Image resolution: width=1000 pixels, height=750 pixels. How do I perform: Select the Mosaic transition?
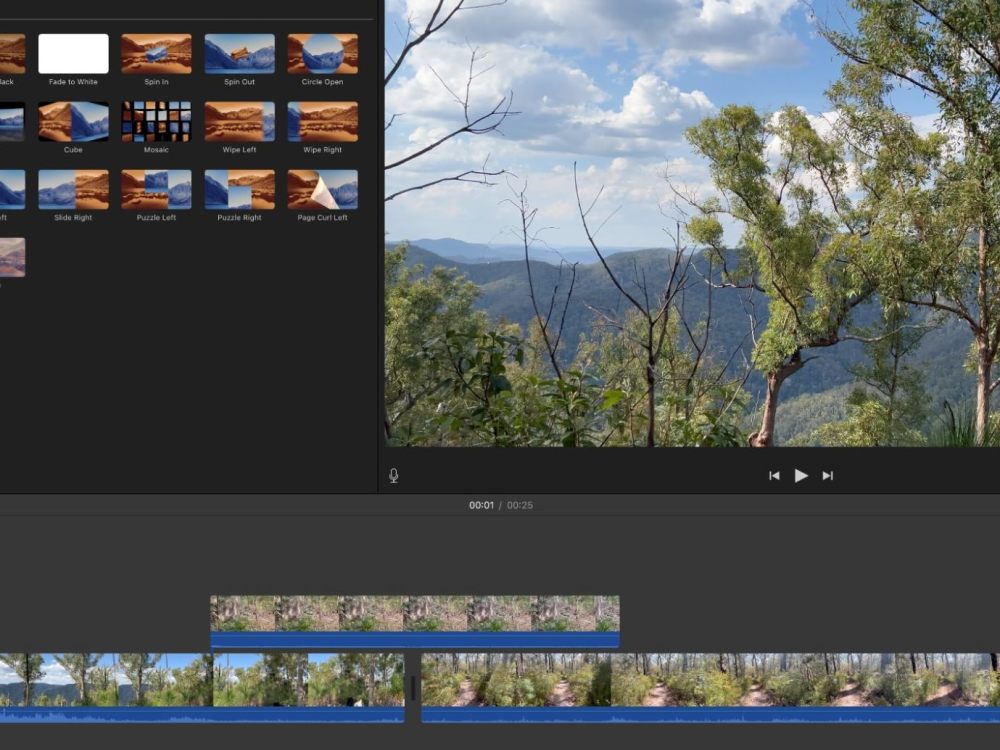pyautogui.click(x=156, y=122)
